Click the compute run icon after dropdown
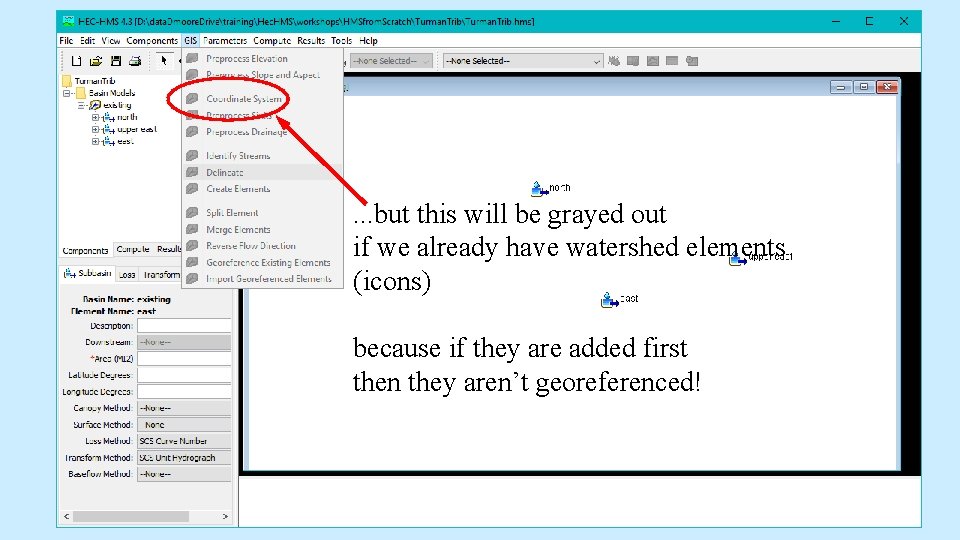The width and height of the screenshot is (960, 540). click(x=614, y=61)
